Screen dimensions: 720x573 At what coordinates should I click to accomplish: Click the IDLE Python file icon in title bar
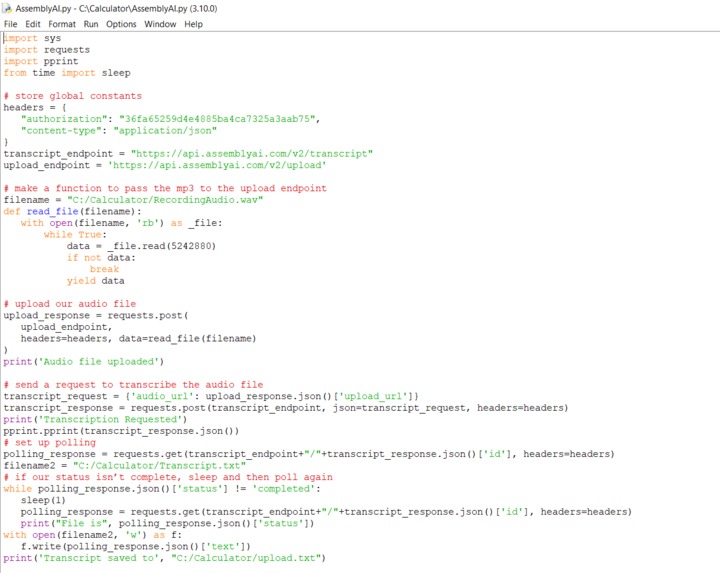coord(7,9)
